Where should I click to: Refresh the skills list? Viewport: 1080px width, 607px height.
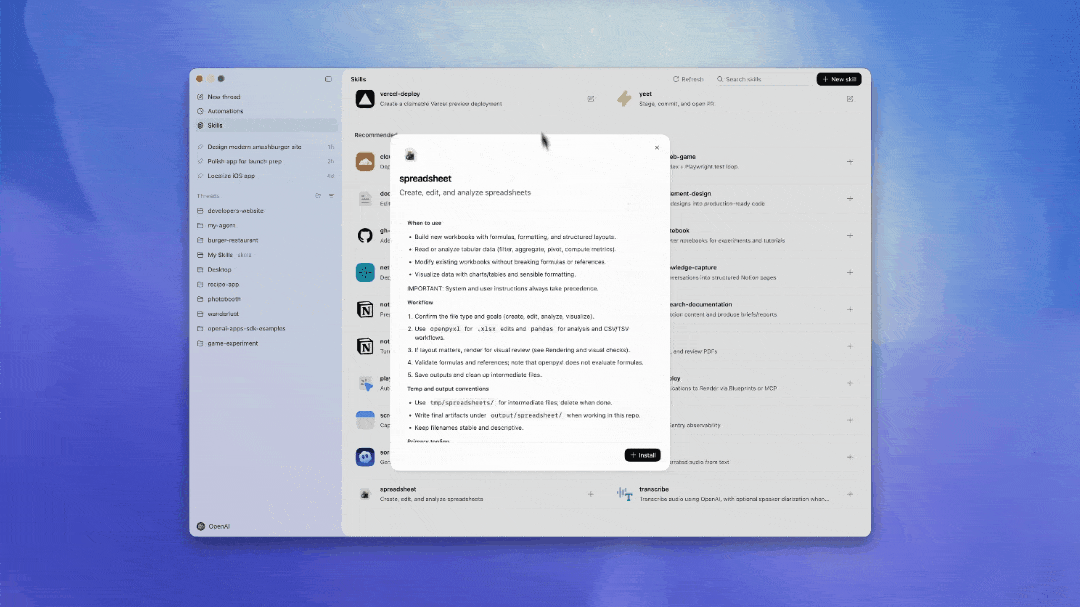coord(688,79)
